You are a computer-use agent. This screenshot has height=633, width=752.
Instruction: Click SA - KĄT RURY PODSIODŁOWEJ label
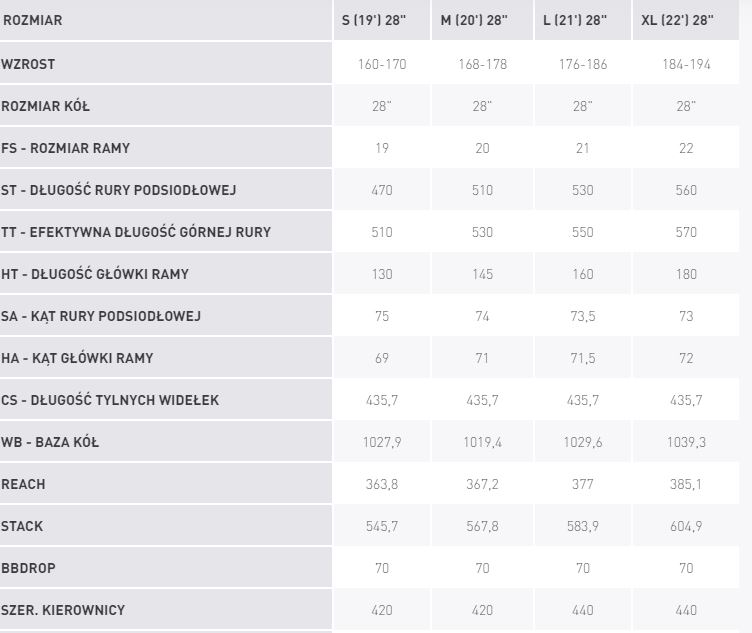click(x=101, y=316)
